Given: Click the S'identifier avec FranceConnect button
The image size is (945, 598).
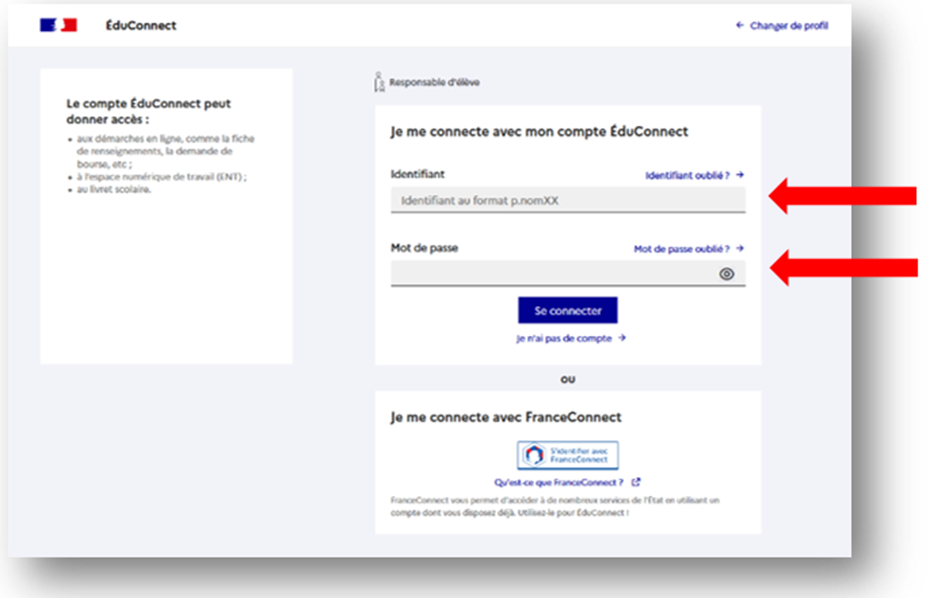Looking at the screenshot, I should 567,455.
